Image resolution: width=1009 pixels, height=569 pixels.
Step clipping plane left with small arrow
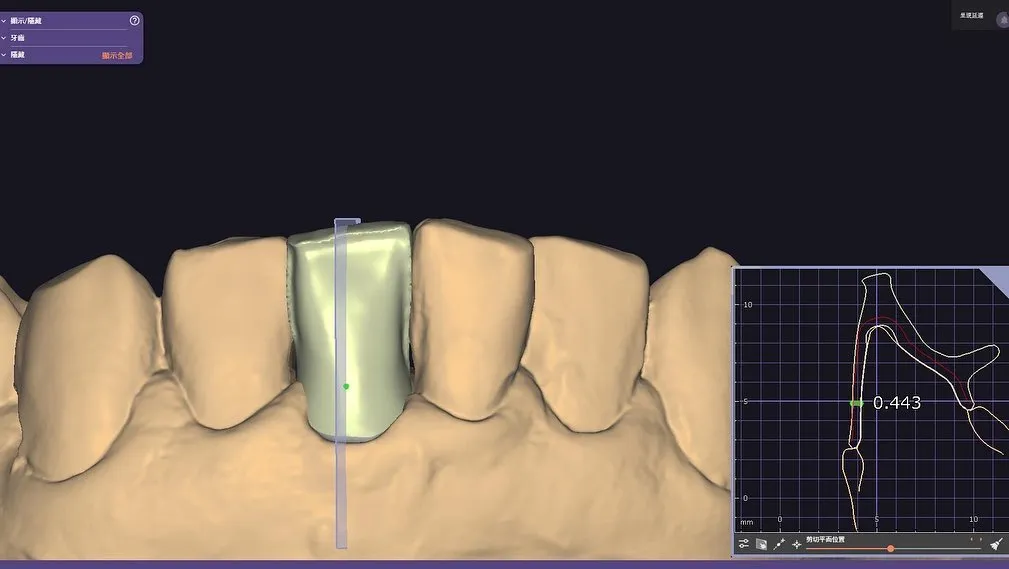971,539
